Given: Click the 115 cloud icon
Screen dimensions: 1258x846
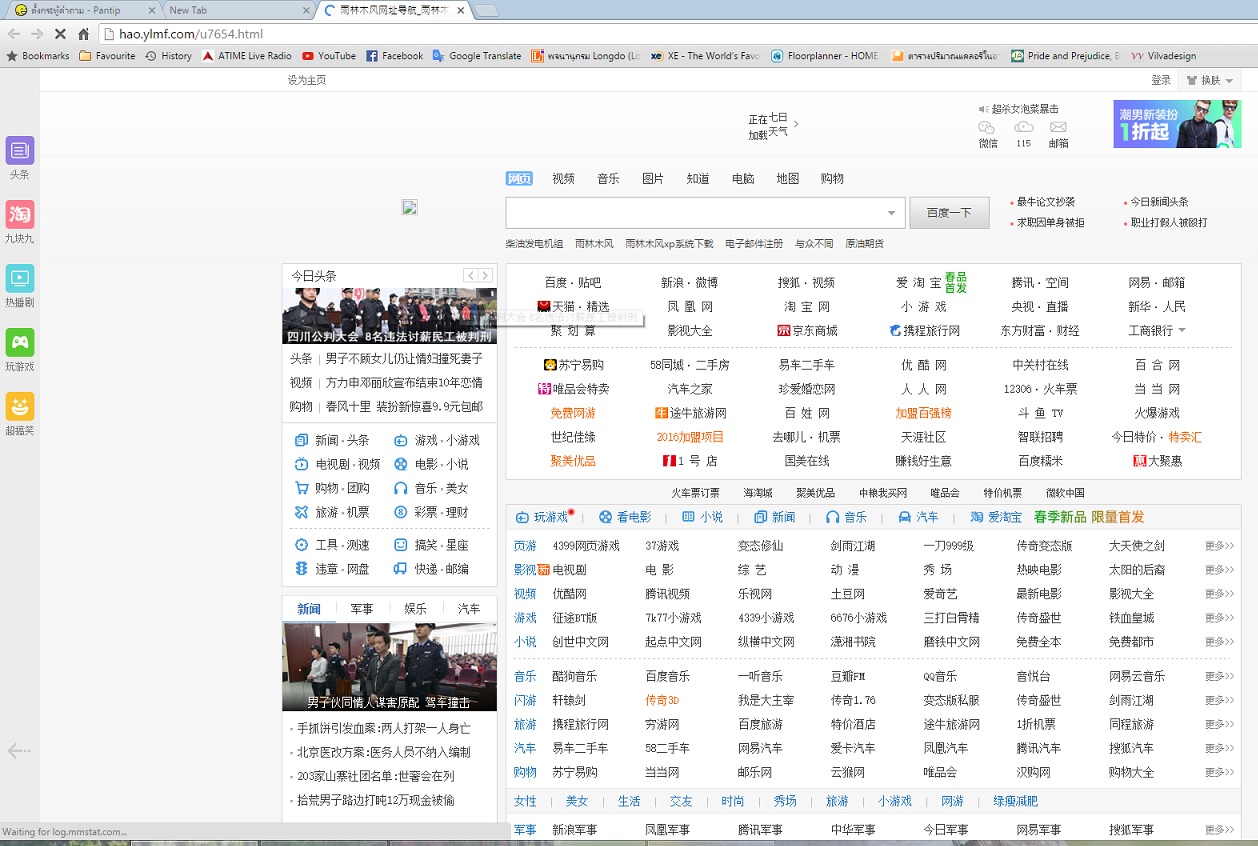Looking at the screenshot, I should [1023, 128].
